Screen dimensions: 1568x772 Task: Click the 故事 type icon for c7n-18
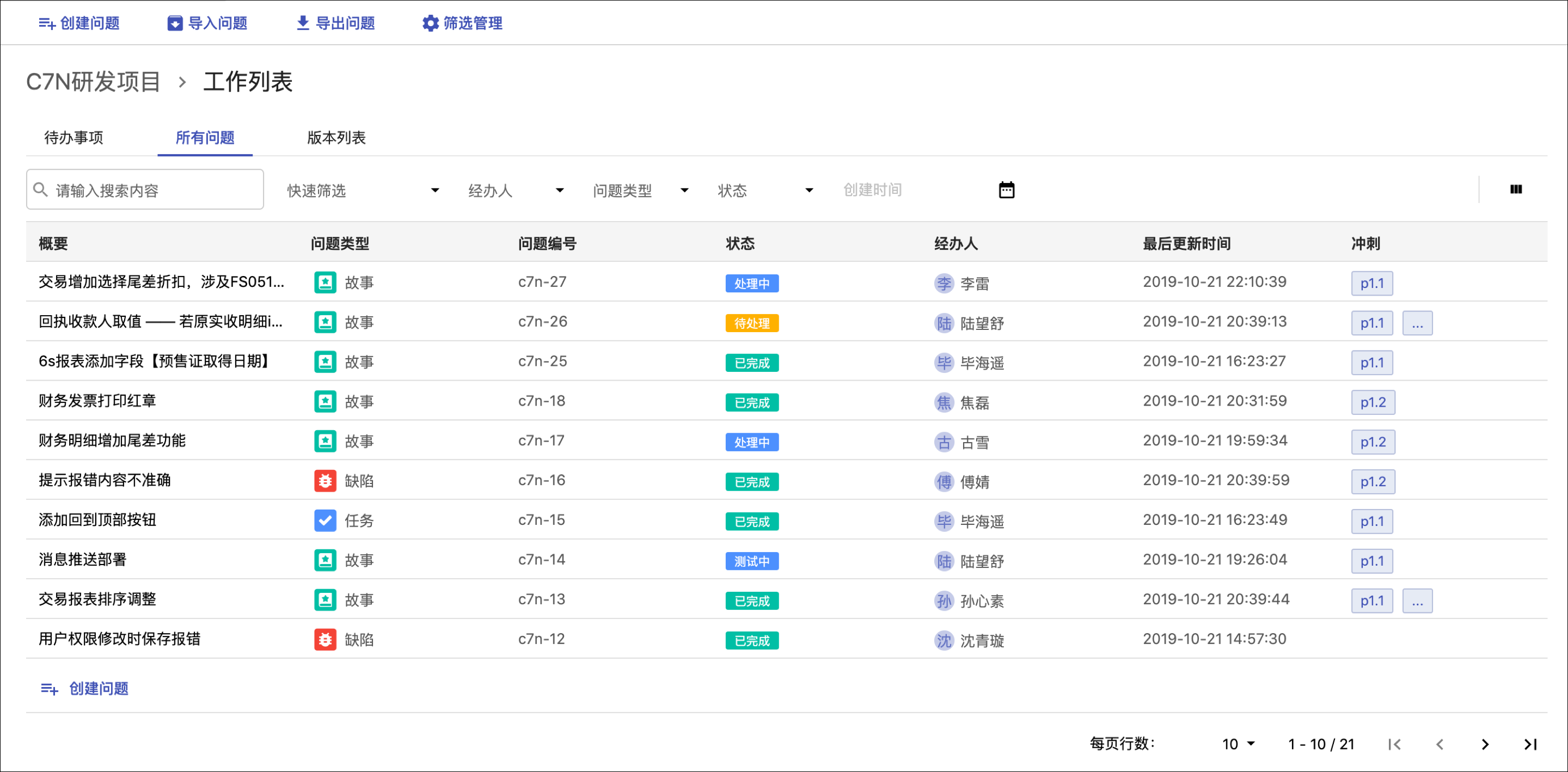coord(325,401)
